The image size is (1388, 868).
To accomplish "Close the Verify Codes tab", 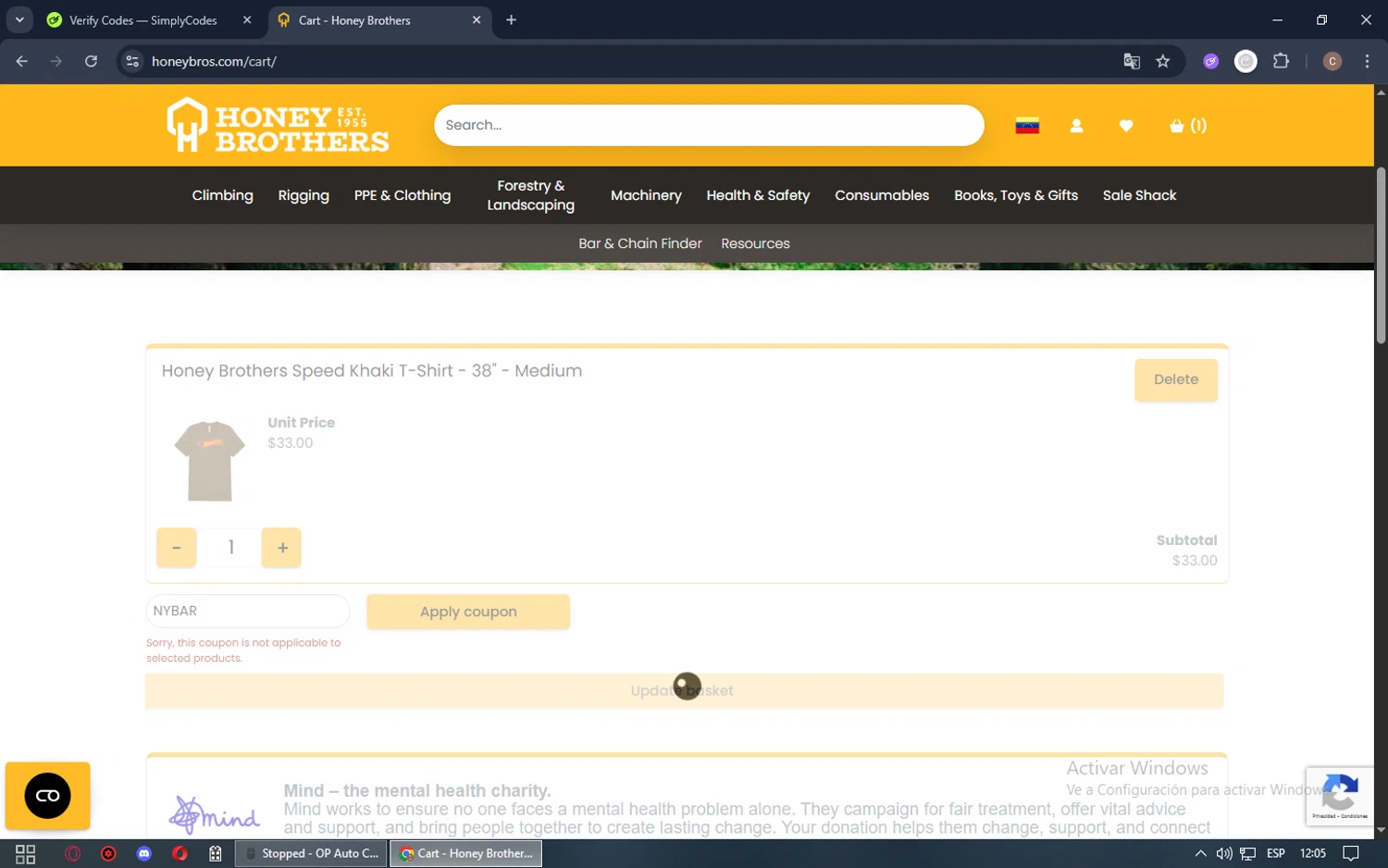I will point(247,19).
